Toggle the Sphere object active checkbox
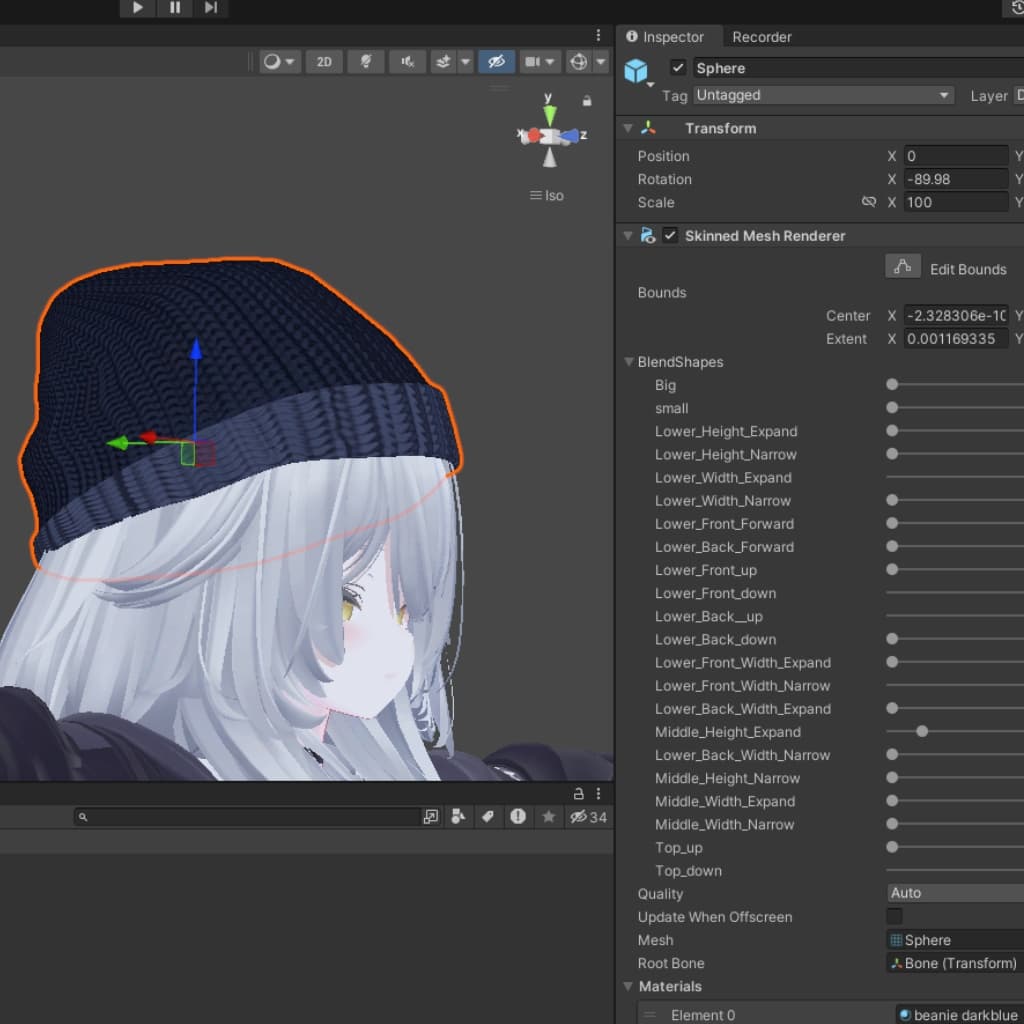Image resolution: width=1024 pixels, height=1024 pixels. [678, 67]
